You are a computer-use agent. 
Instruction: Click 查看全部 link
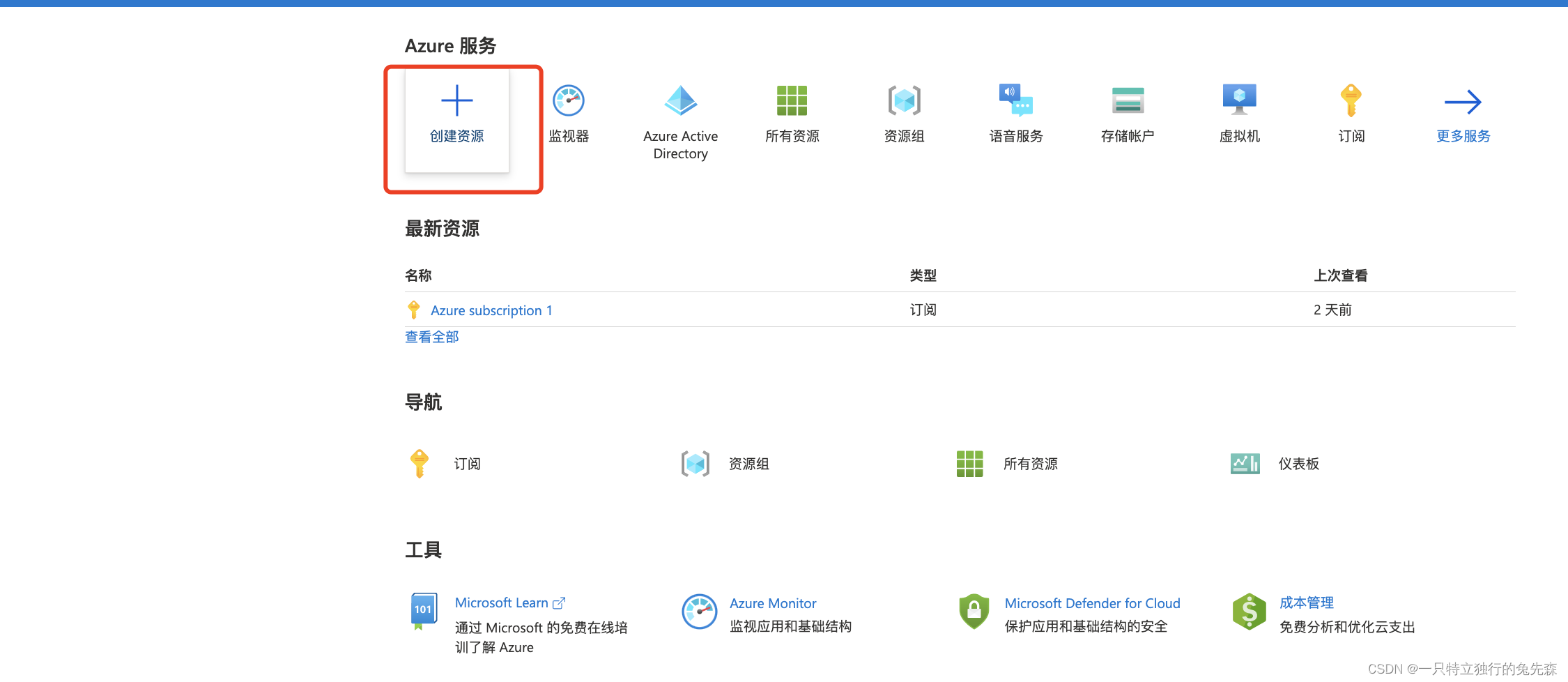(x=432, y=337)
